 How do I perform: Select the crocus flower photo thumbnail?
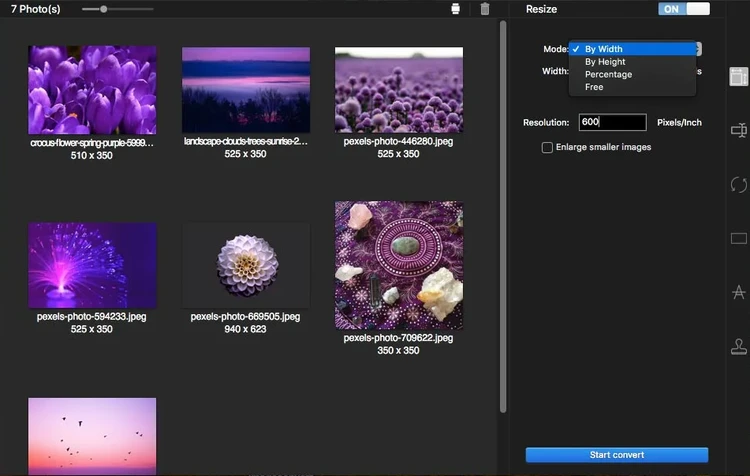(92, 91)
